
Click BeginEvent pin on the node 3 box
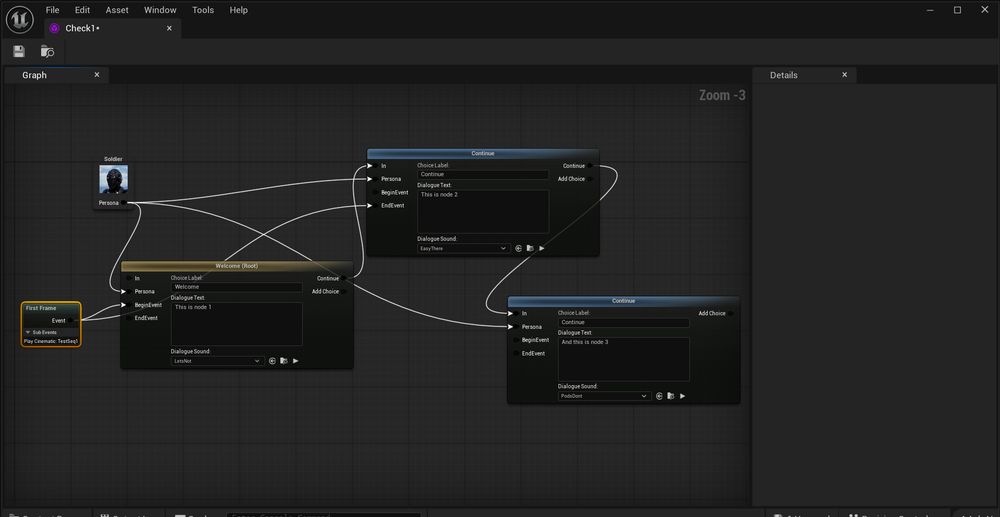(516, 340)
